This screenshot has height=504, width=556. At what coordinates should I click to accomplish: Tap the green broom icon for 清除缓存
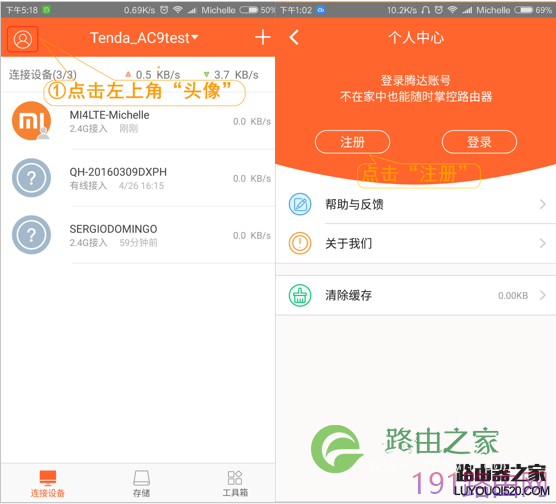tap(300, 295)
